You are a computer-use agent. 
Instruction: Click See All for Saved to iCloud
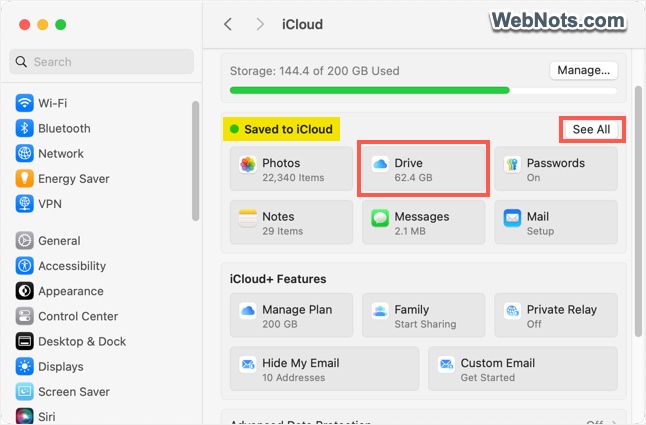591,129
